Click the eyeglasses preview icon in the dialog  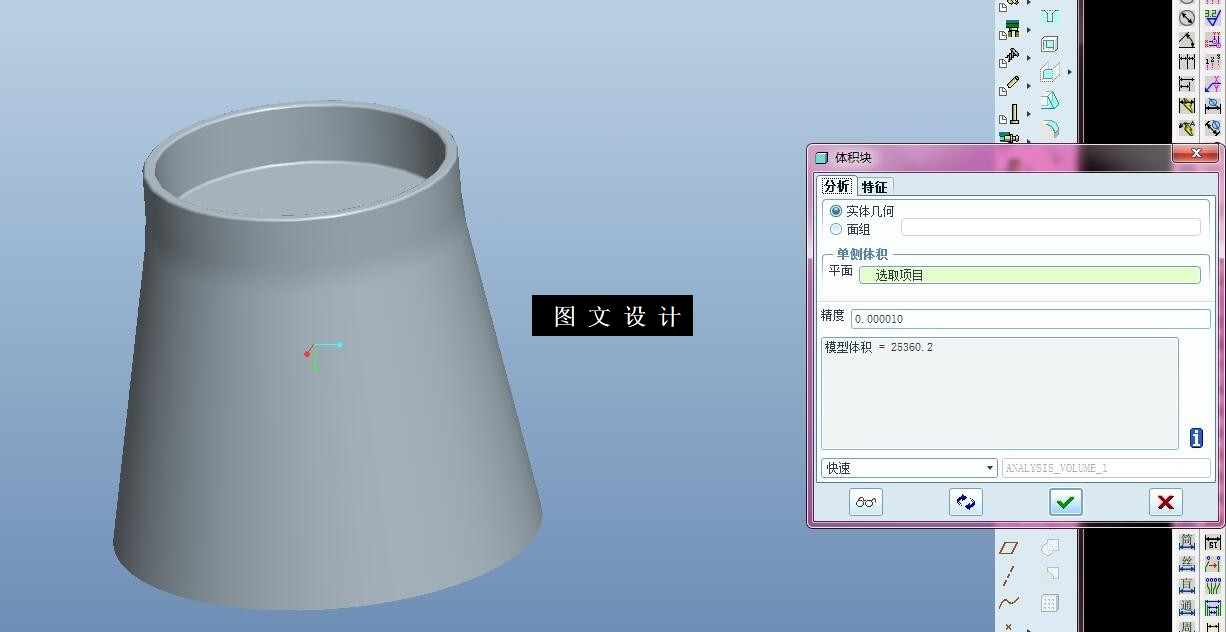click(x=866, y=502)
